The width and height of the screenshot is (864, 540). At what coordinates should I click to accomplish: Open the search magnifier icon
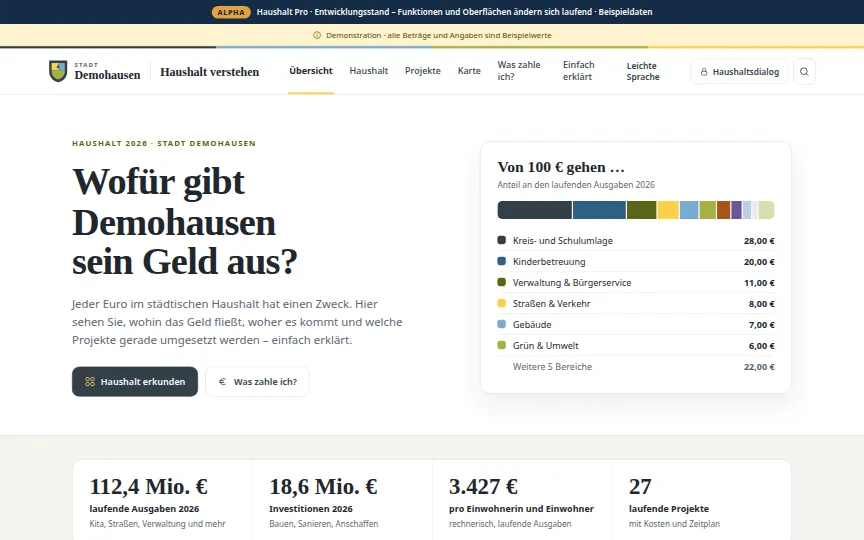click(x=804, y=72)
